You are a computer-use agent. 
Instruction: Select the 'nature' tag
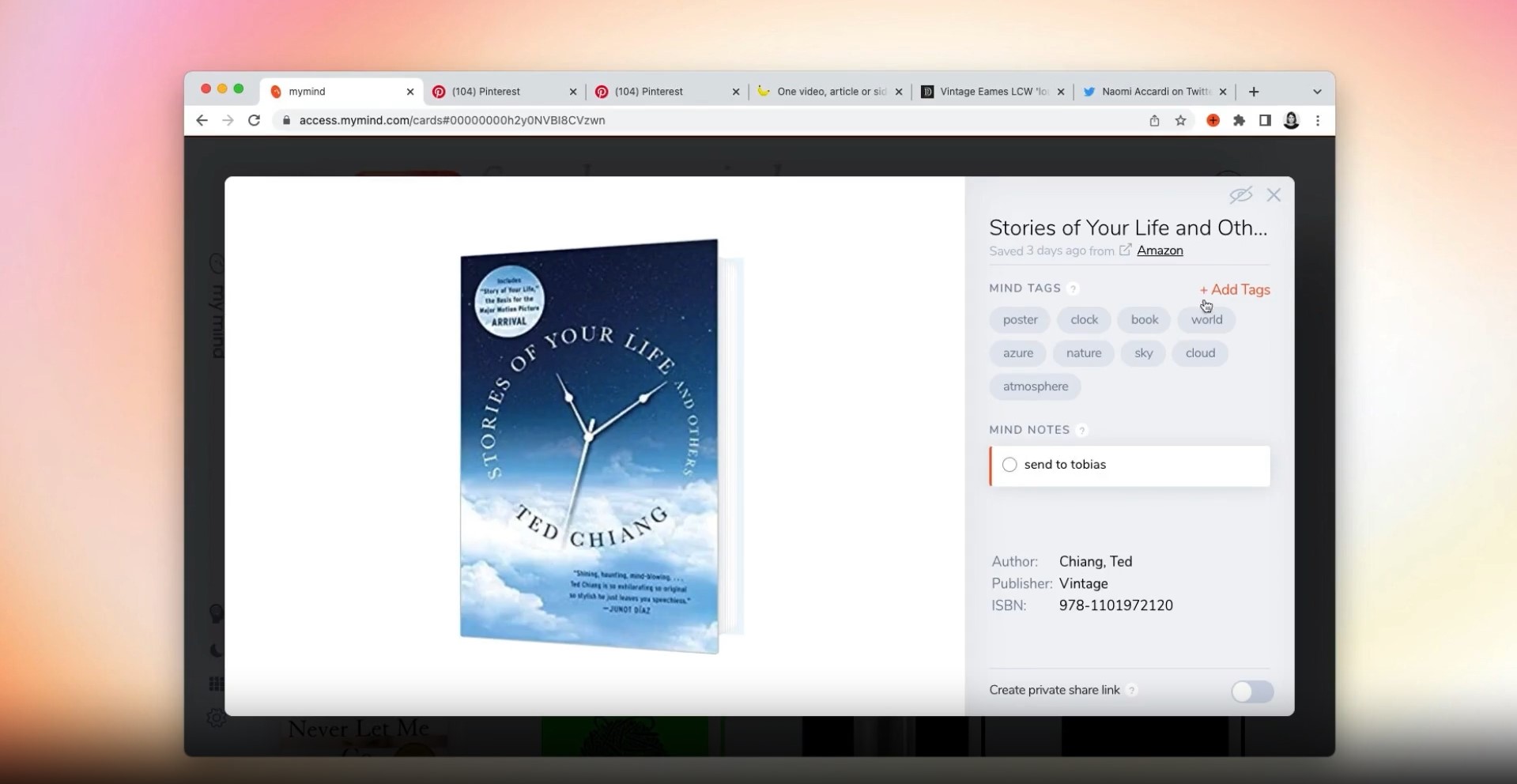pos(1084,353)
